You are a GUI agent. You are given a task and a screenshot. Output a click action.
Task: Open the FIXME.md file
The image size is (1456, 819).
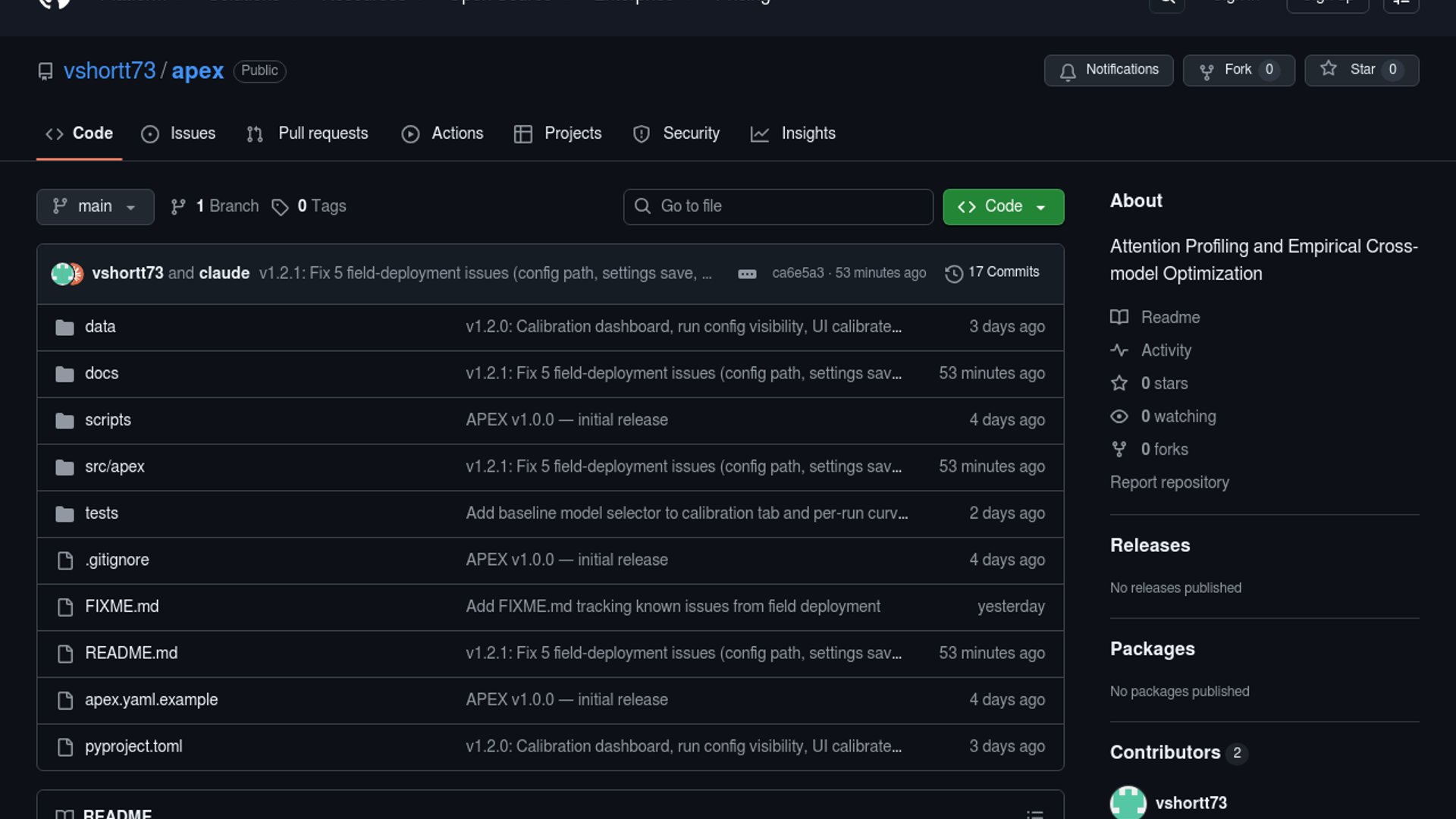pyautogui.click(x=122, y=606)
